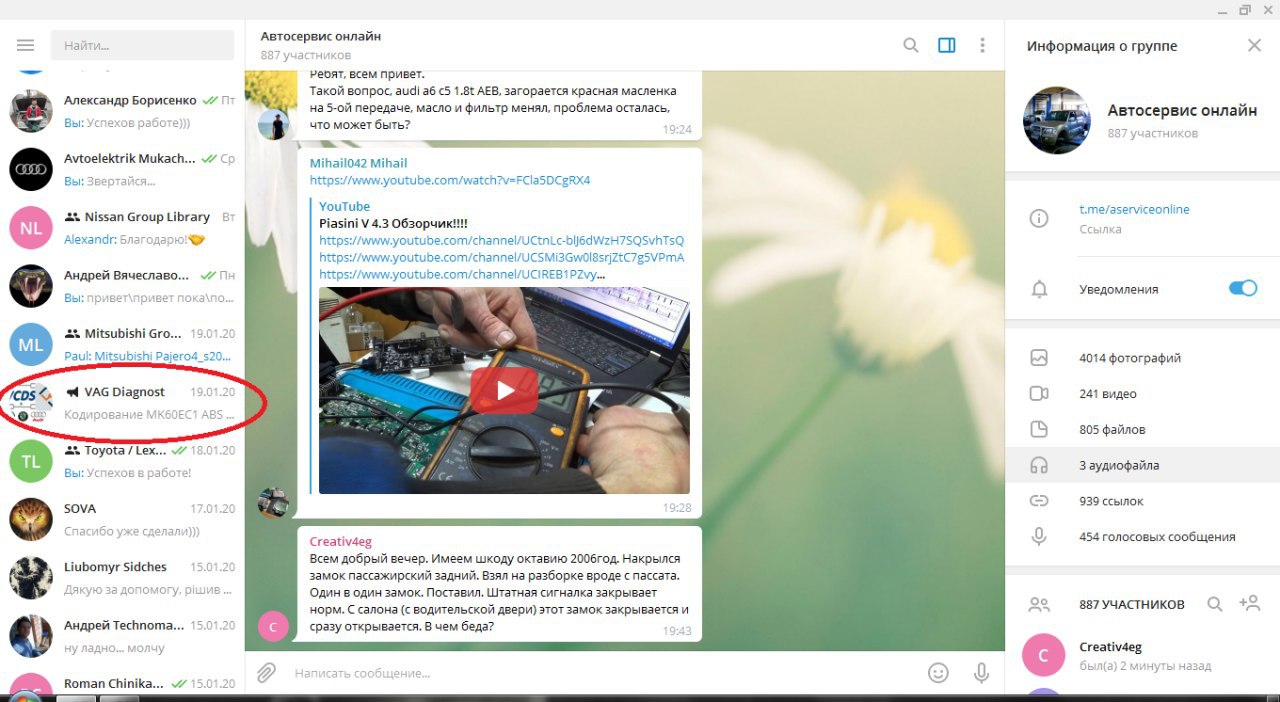Image resolution: width=1280 pixels, height=702 pixels.
Task: Open the youtube.com/watch link from Mihail042
Action: (450, 181)
